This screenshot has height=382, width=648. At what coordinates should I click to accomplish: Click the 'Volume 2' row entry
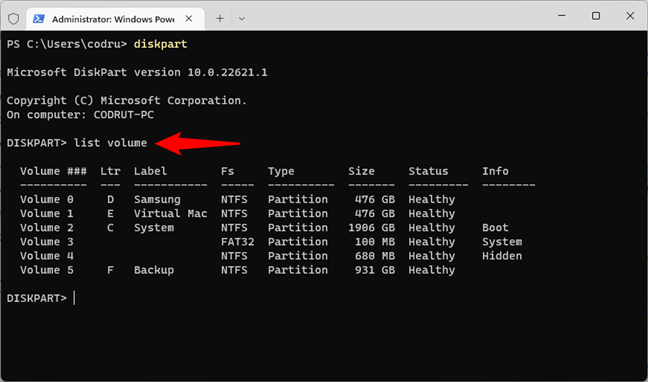pos(47,227)
